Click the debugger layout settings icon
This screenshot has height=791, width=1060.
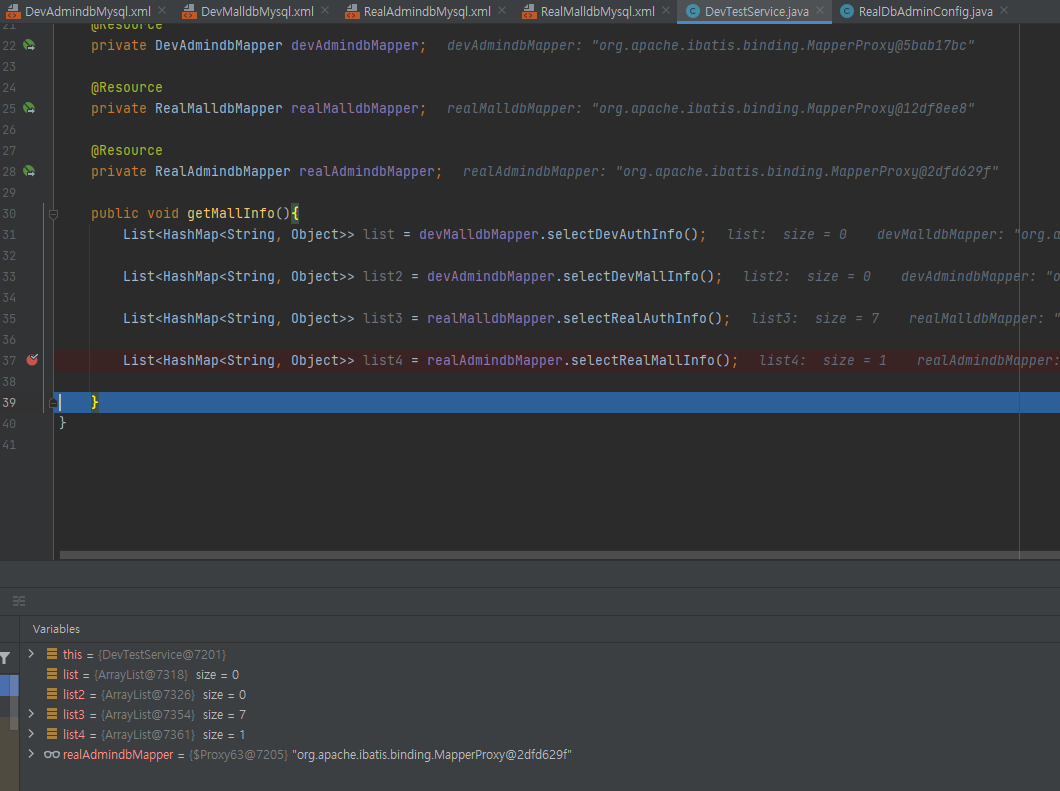(19, 601)
